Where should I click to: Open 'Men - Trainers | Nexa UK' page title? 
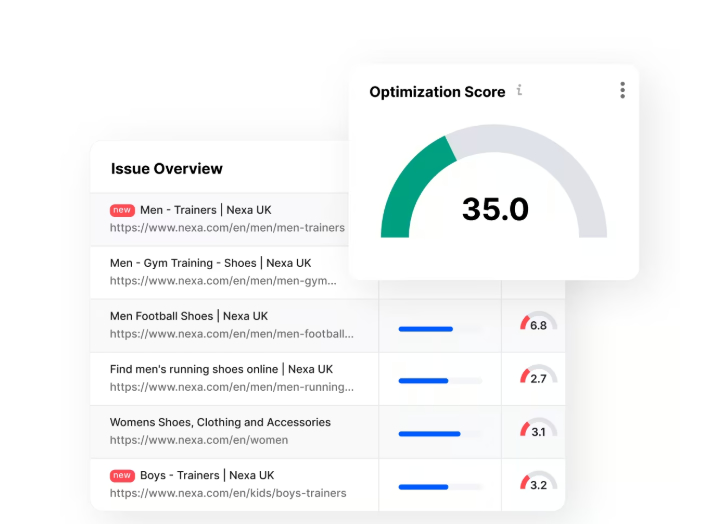pos(205,210)
